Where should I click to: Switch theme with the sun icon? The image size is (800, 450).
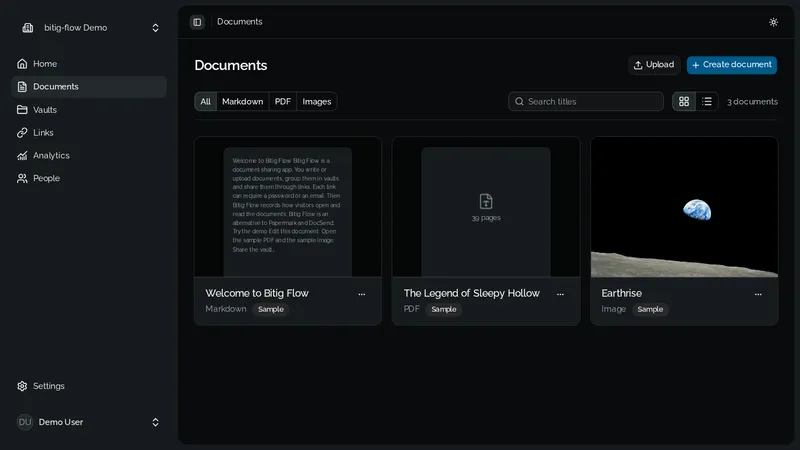[773, 22]
